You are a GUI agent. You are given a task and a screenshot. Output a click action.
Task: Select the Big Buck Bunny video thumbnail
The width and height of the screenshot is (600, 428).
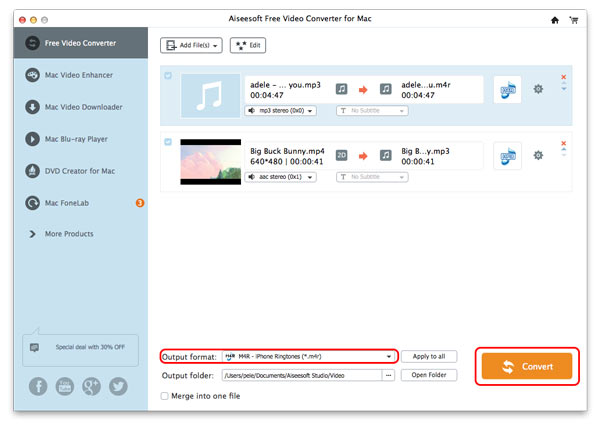(x=210, y=162)
